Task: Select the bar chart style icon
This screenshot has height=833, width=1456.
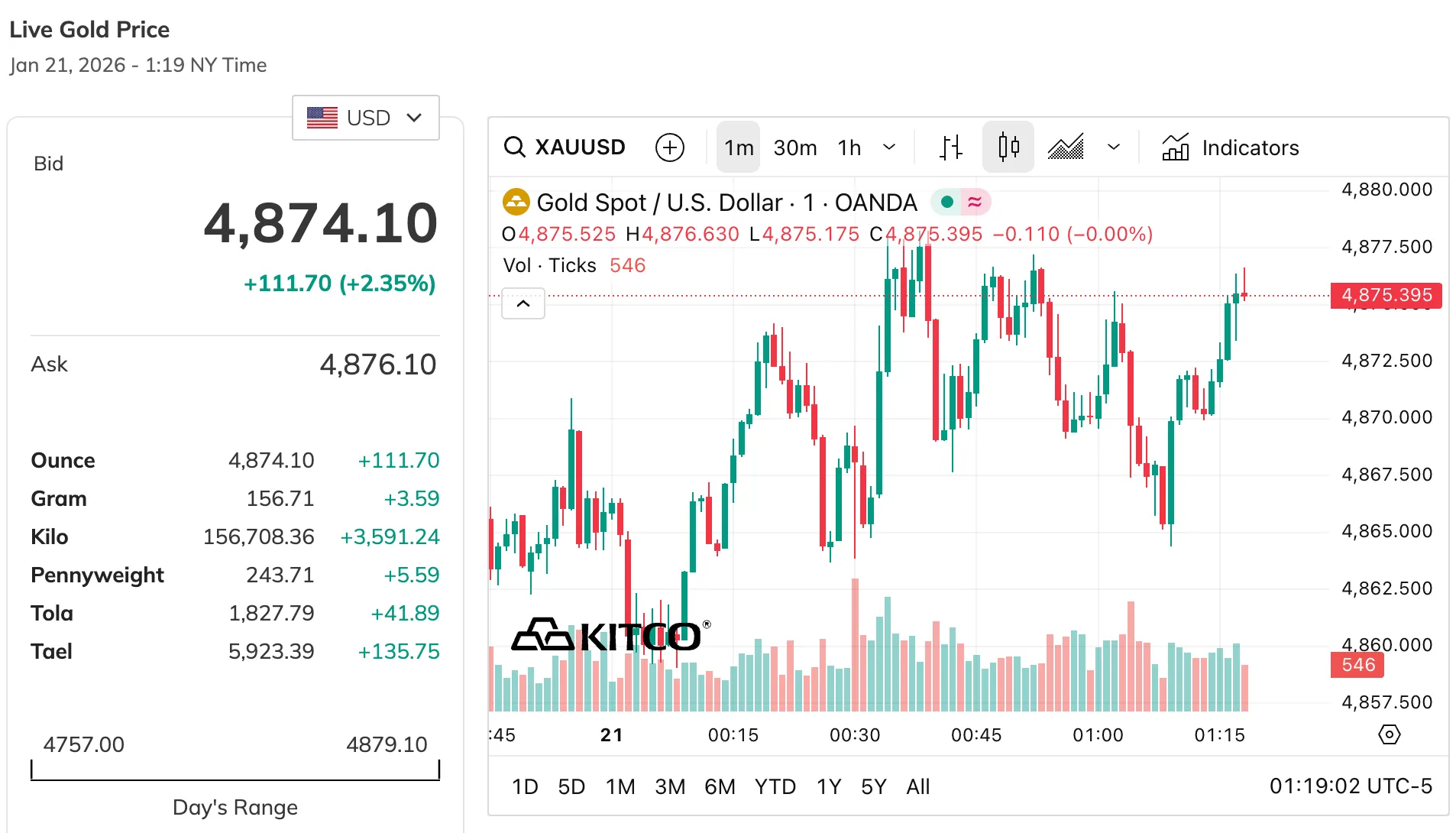Action: [x=951, y=147]
